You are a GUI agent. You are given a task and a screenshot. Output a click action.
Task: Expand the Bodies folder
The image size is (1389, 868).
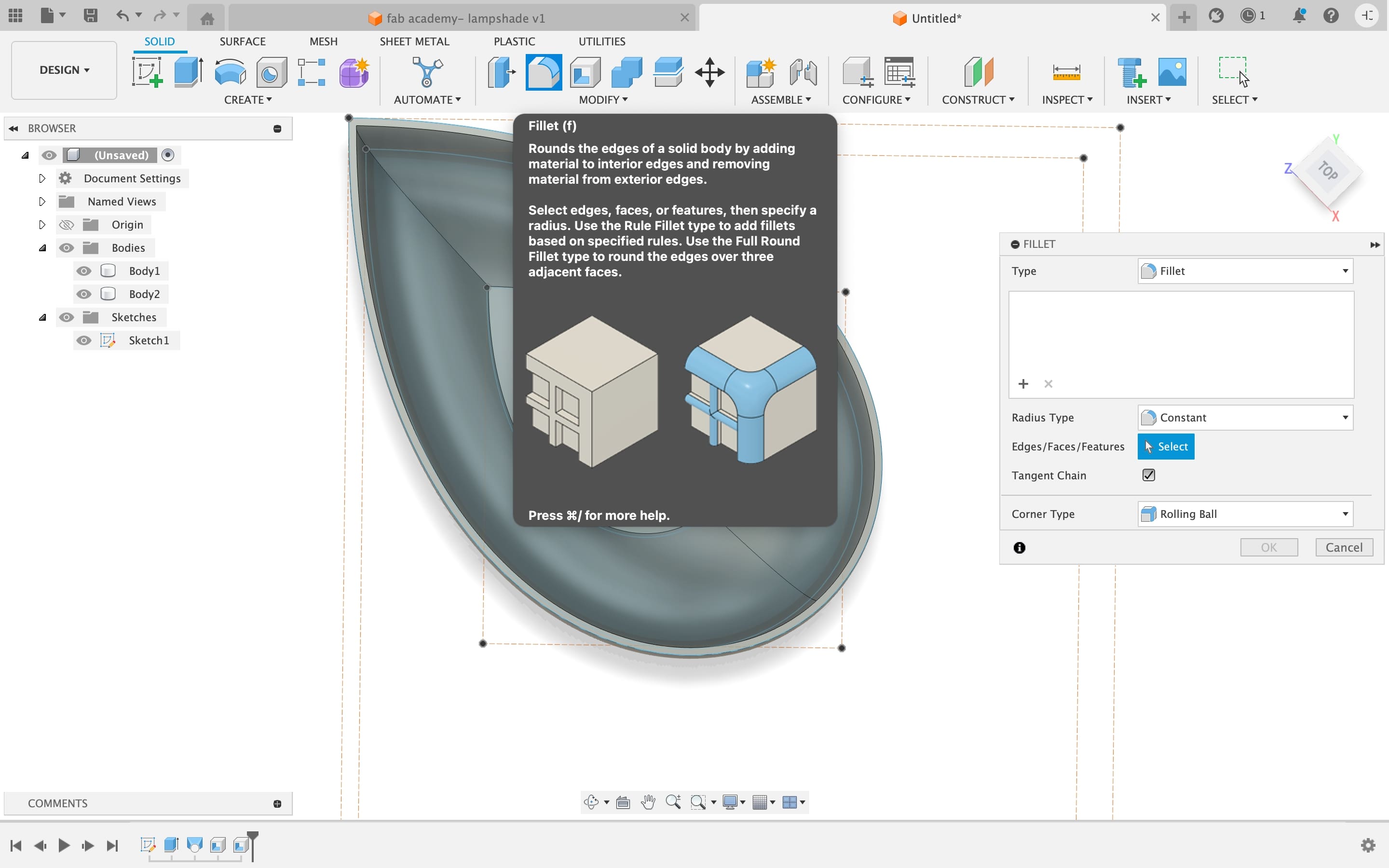coord(41,247)
